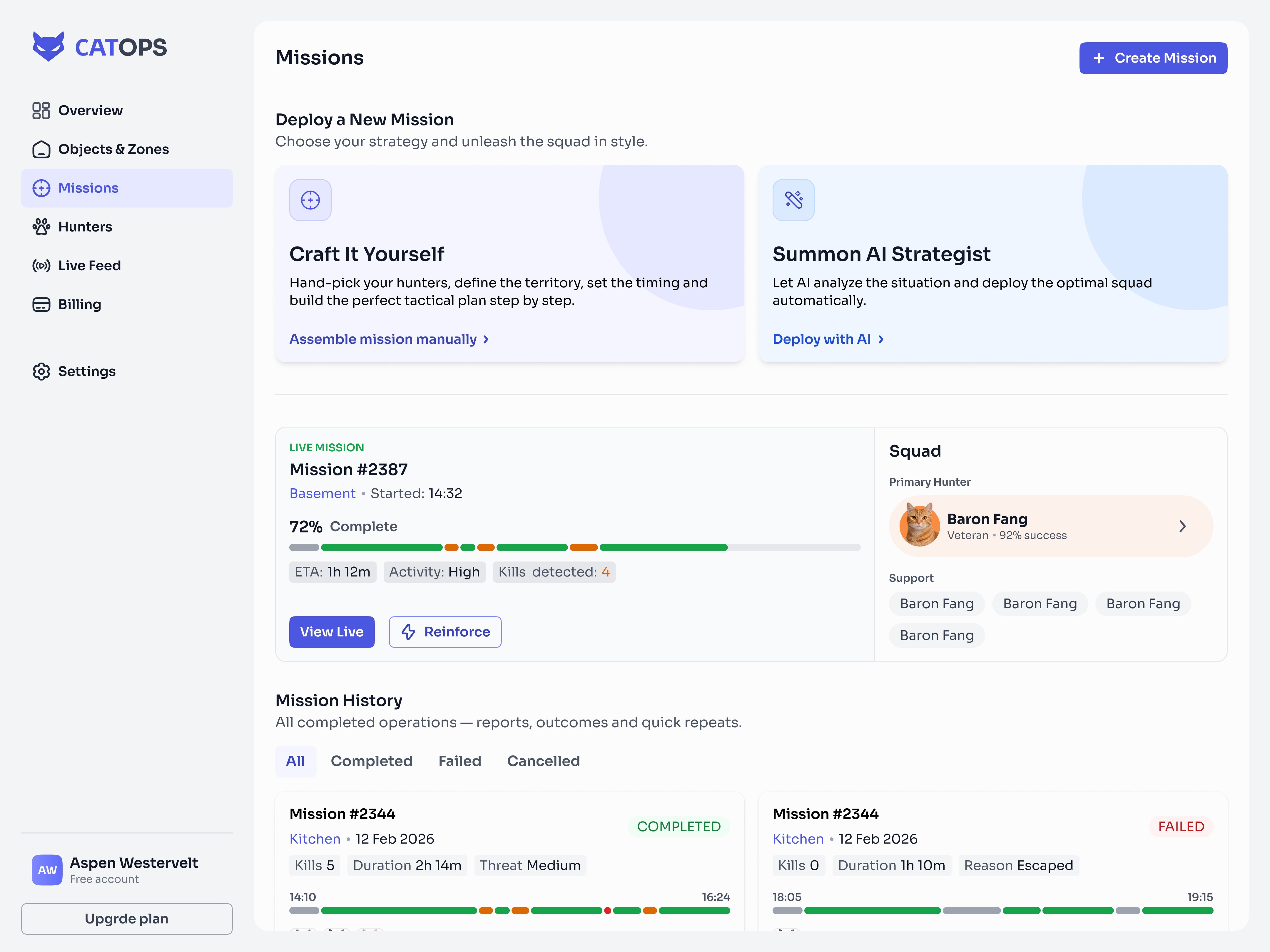The width and height of the screenshot is (1270, 952).
Task: Click the failed mission's 18:05–19:15 timeline bar
Action: (993, 911)
